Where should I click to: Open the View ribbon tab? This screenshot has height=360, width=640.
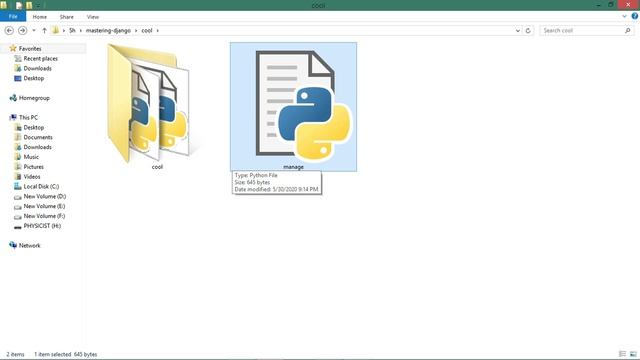pyautogui.click(x=93, y=17)
